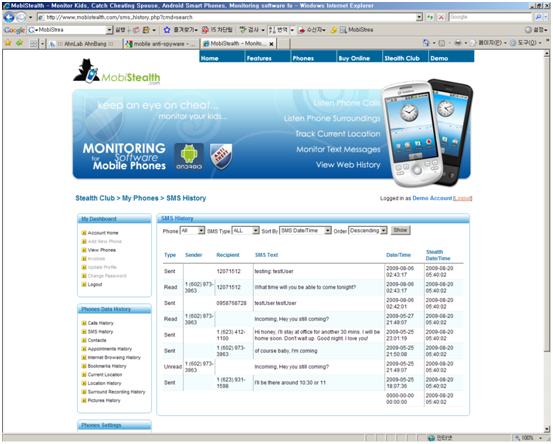Click the Show button
The width and height of the screenshot is (553, 444).
401,230
